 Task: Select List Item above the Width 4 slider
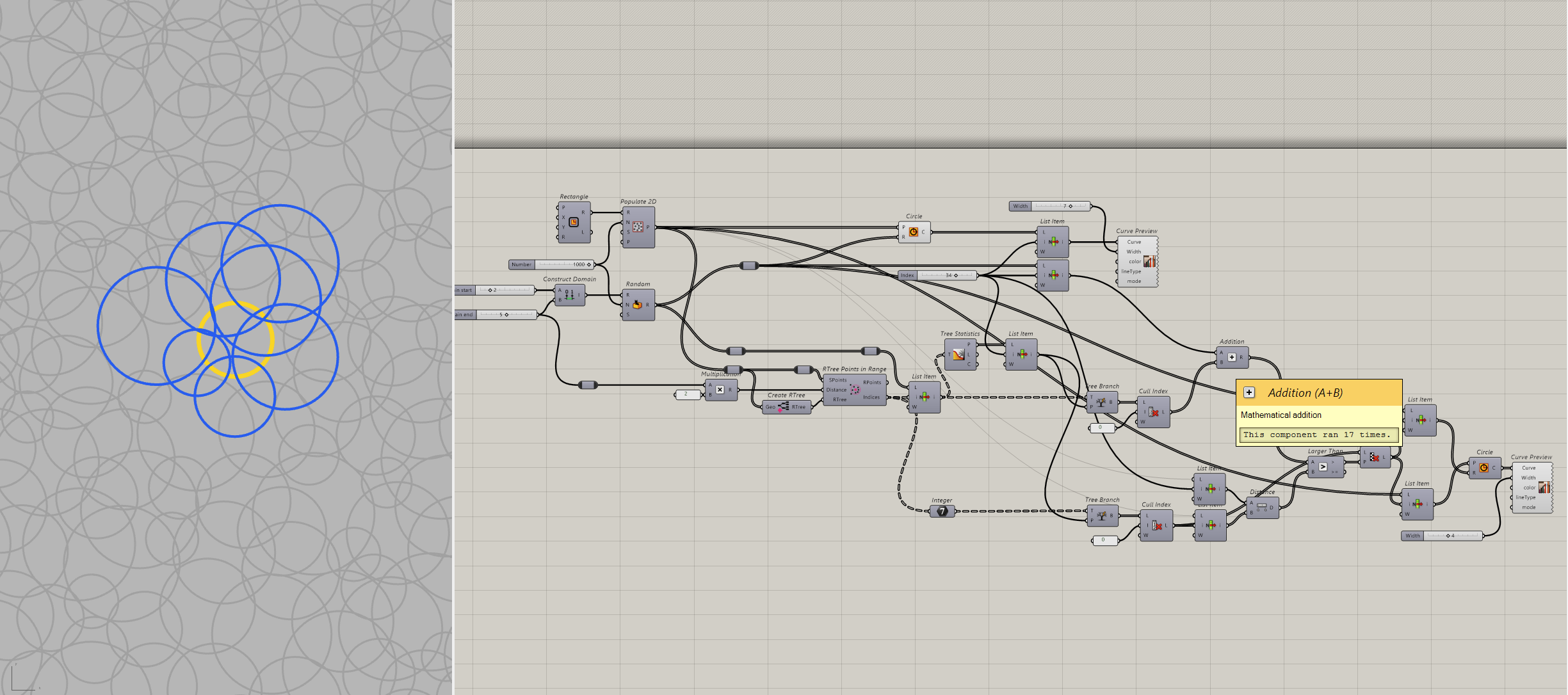point(1417,504)
